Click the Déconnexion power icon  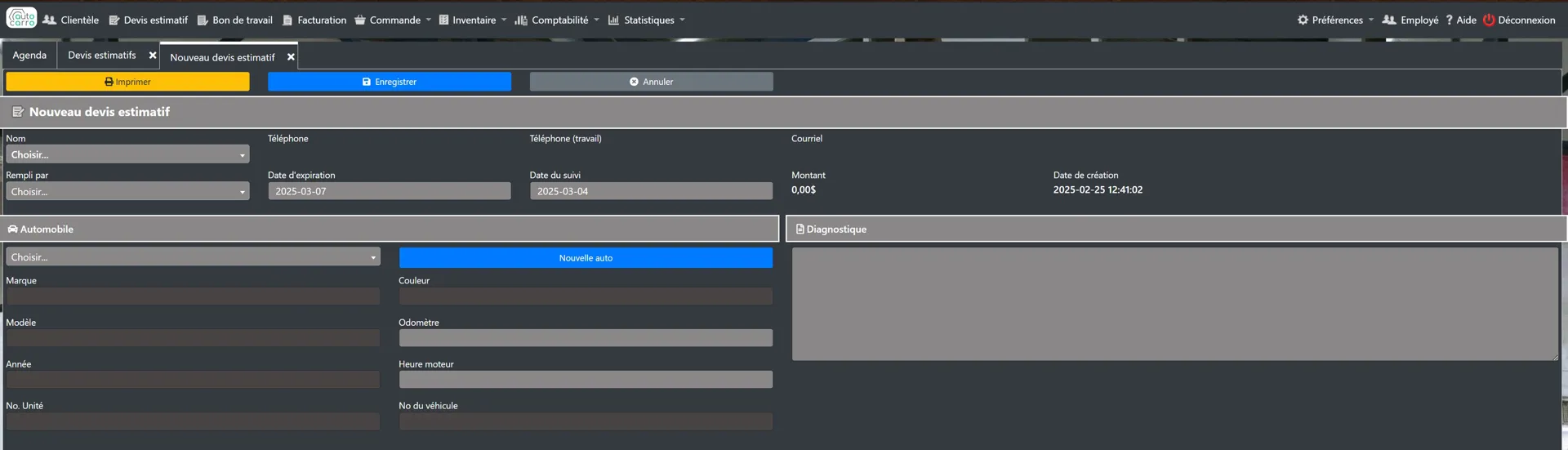(x=1488, y=20)
